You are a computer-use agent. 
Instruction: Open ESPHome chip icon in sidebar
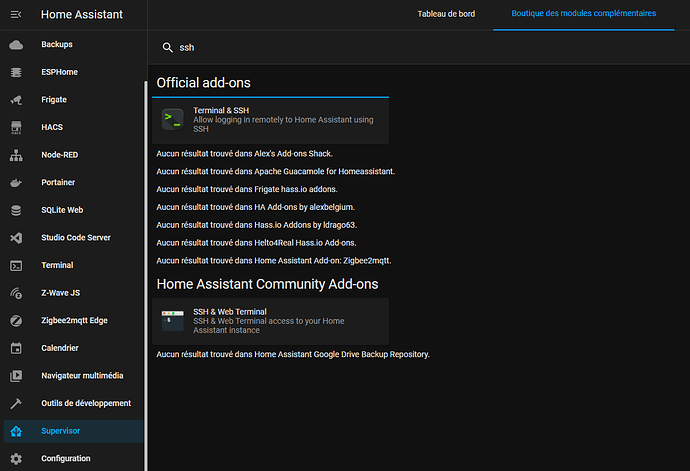(16, 72)
